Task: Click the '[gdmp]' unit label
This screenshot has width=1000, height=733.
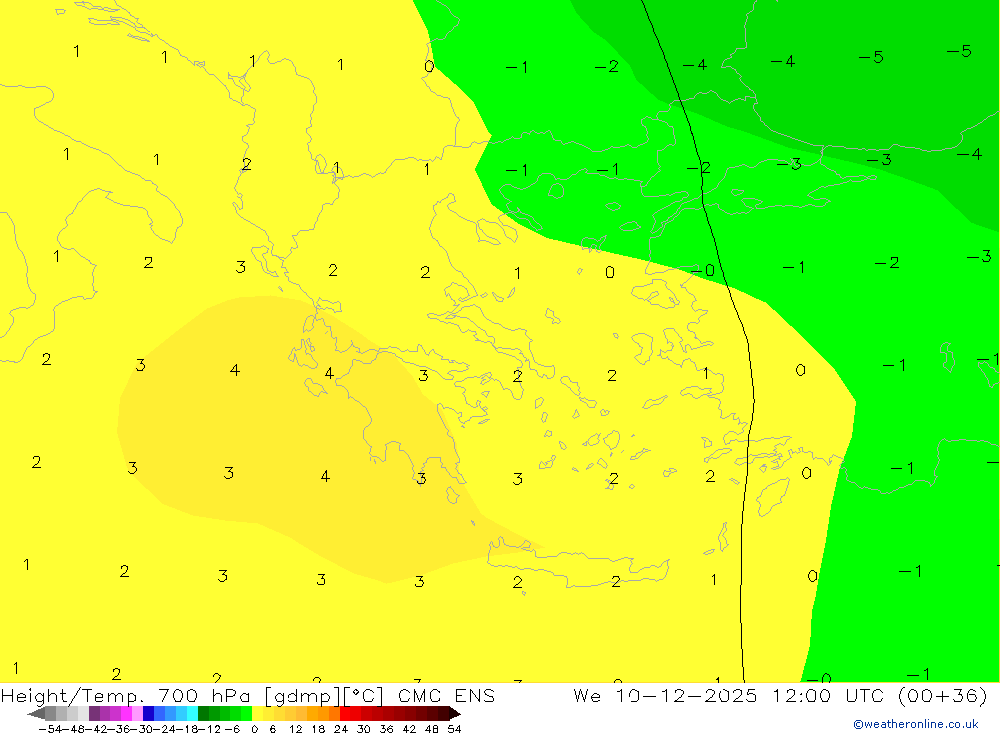Action: coord(303,695)
